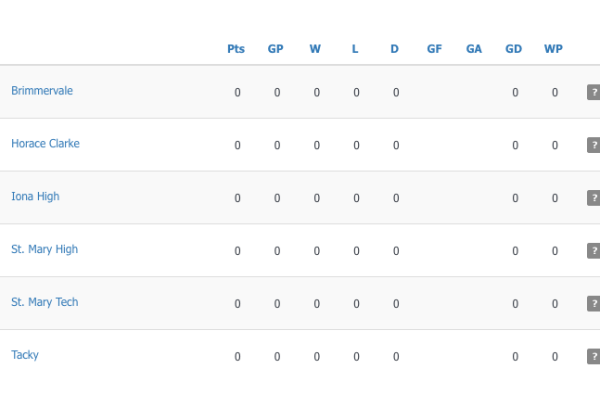Open the Brimmervale team link
The height and width of the screenshot is (394, 600).
(42, 91)
